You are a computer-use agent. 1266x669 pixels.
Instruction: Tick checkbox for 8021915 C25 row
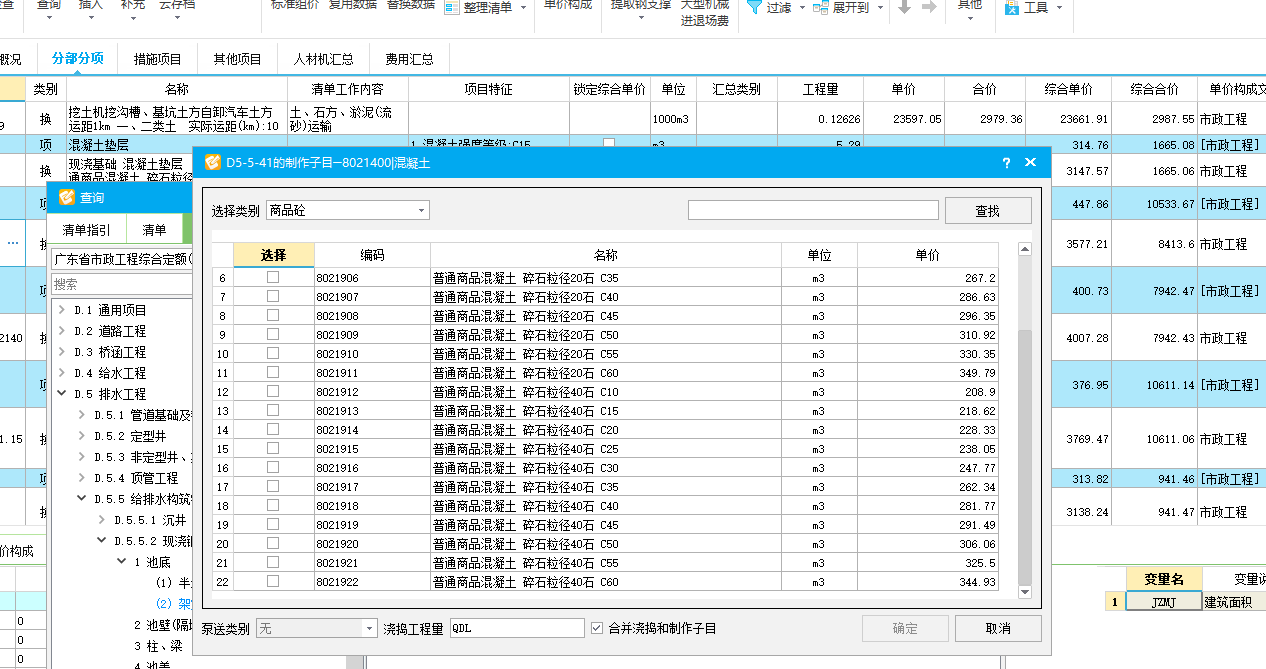[272, 449]
